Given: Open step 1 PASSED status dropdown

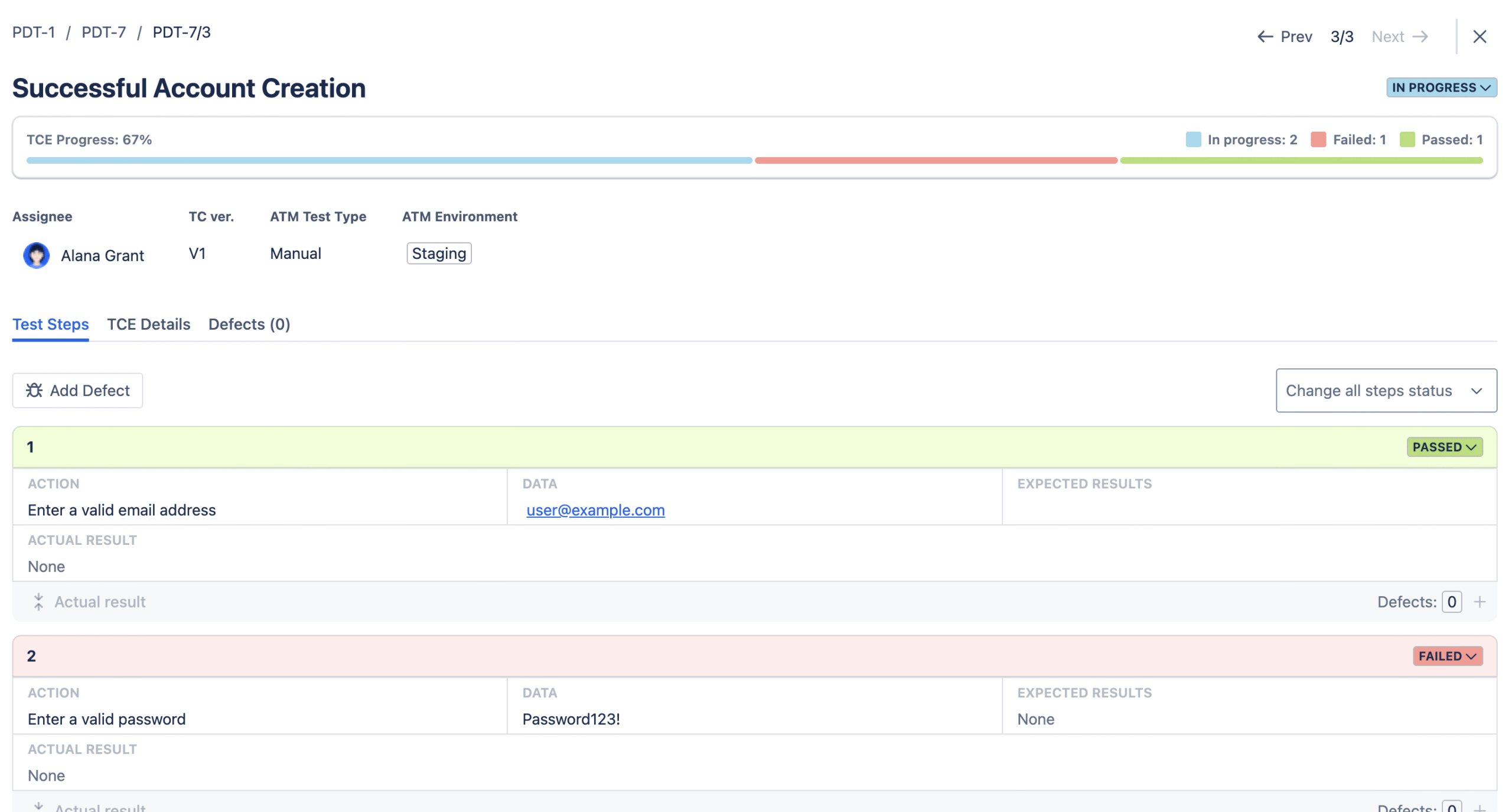Looking at the screenshot, I should 1444,447.
